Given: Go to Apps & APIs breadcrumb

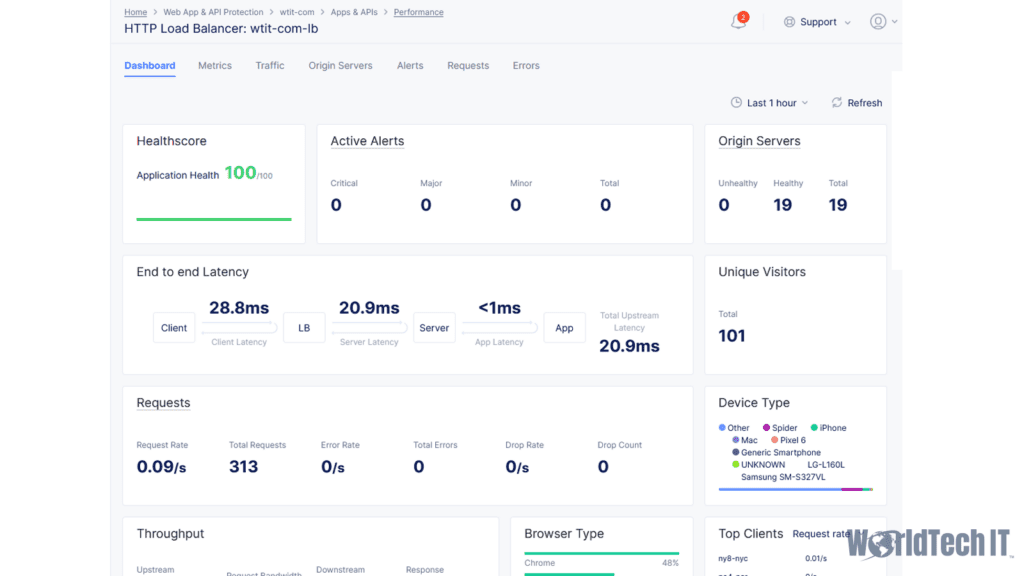Looking at the screenshot, I should (354, 12).
